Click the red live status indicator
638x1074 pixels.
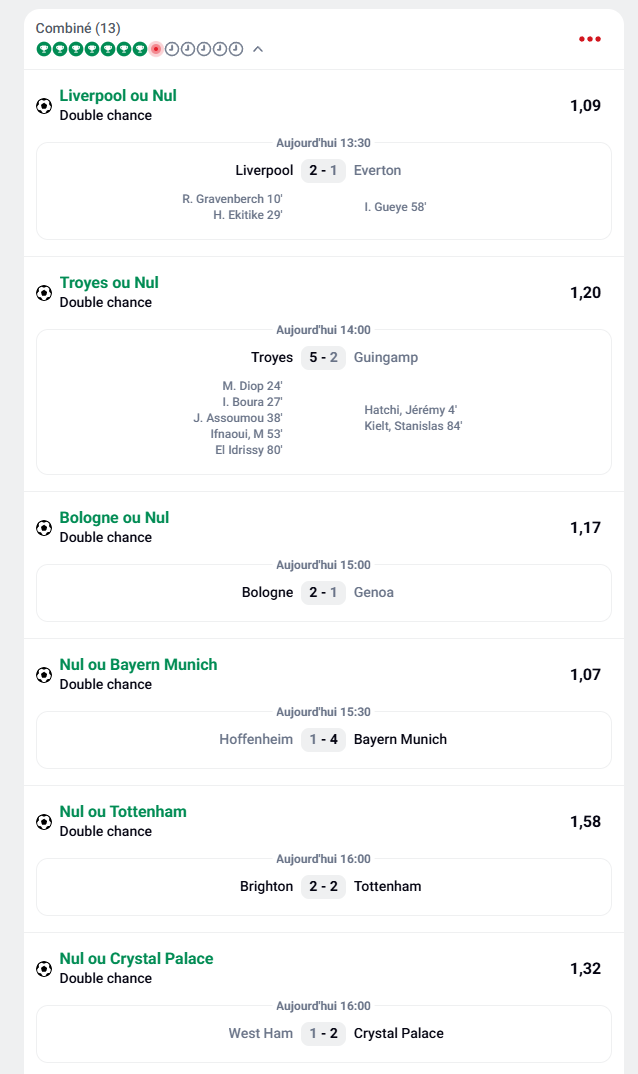point(156,48)
